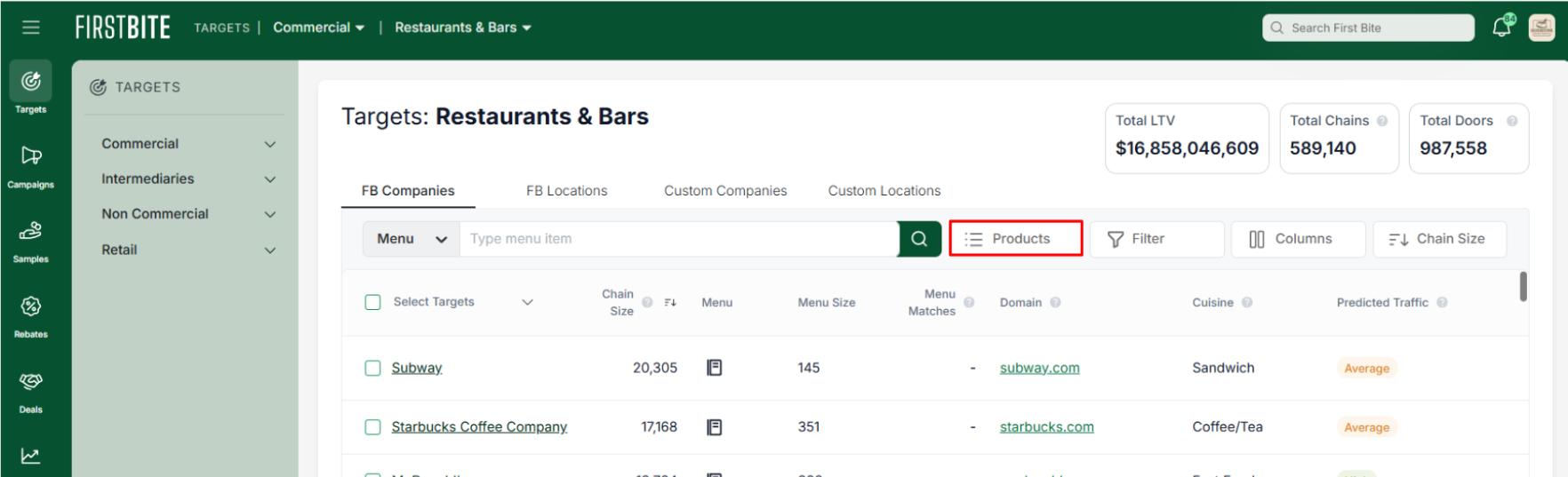Open the Select Targets dropdown chevron
1568x477 pixels.
(527, 302)
